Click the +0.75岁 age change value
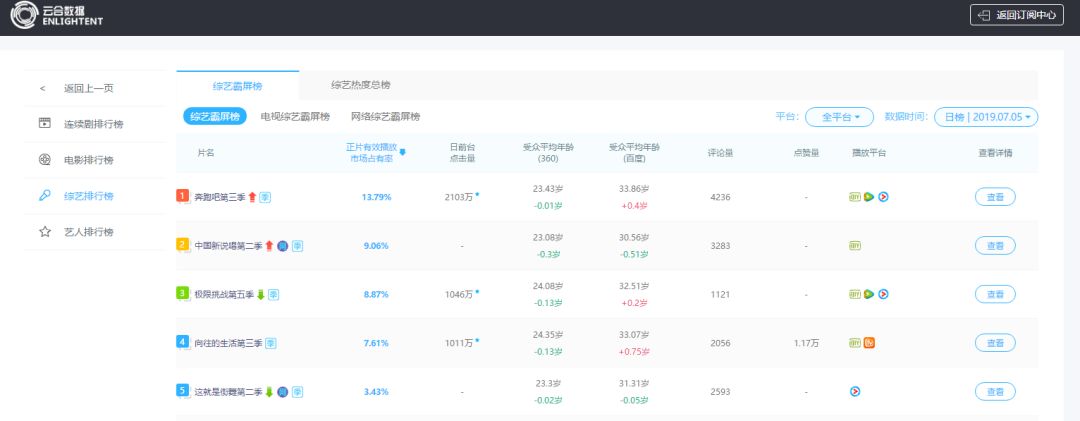1080x421 pixels. click(x=634, y=351)
